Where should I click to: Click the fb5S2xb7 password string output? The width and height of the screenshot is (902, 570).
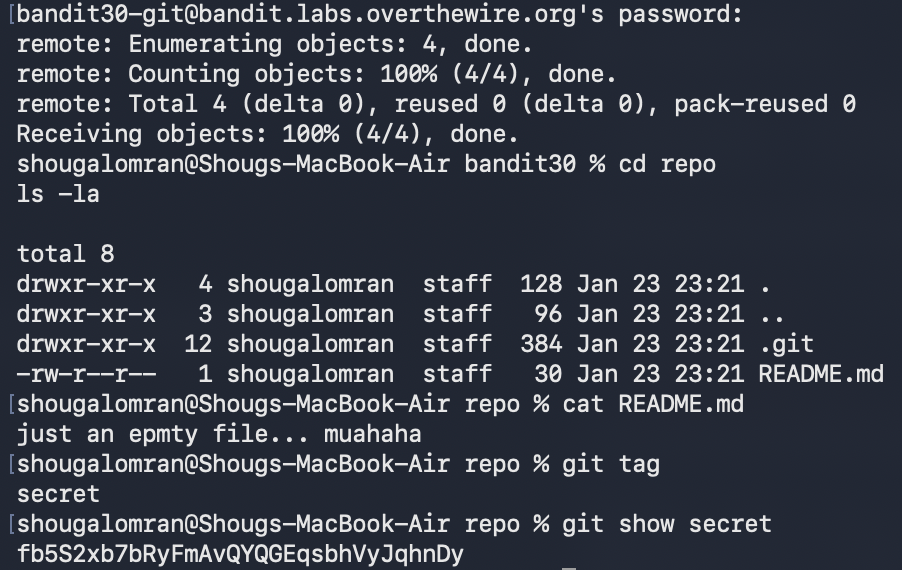coord(240,554)
